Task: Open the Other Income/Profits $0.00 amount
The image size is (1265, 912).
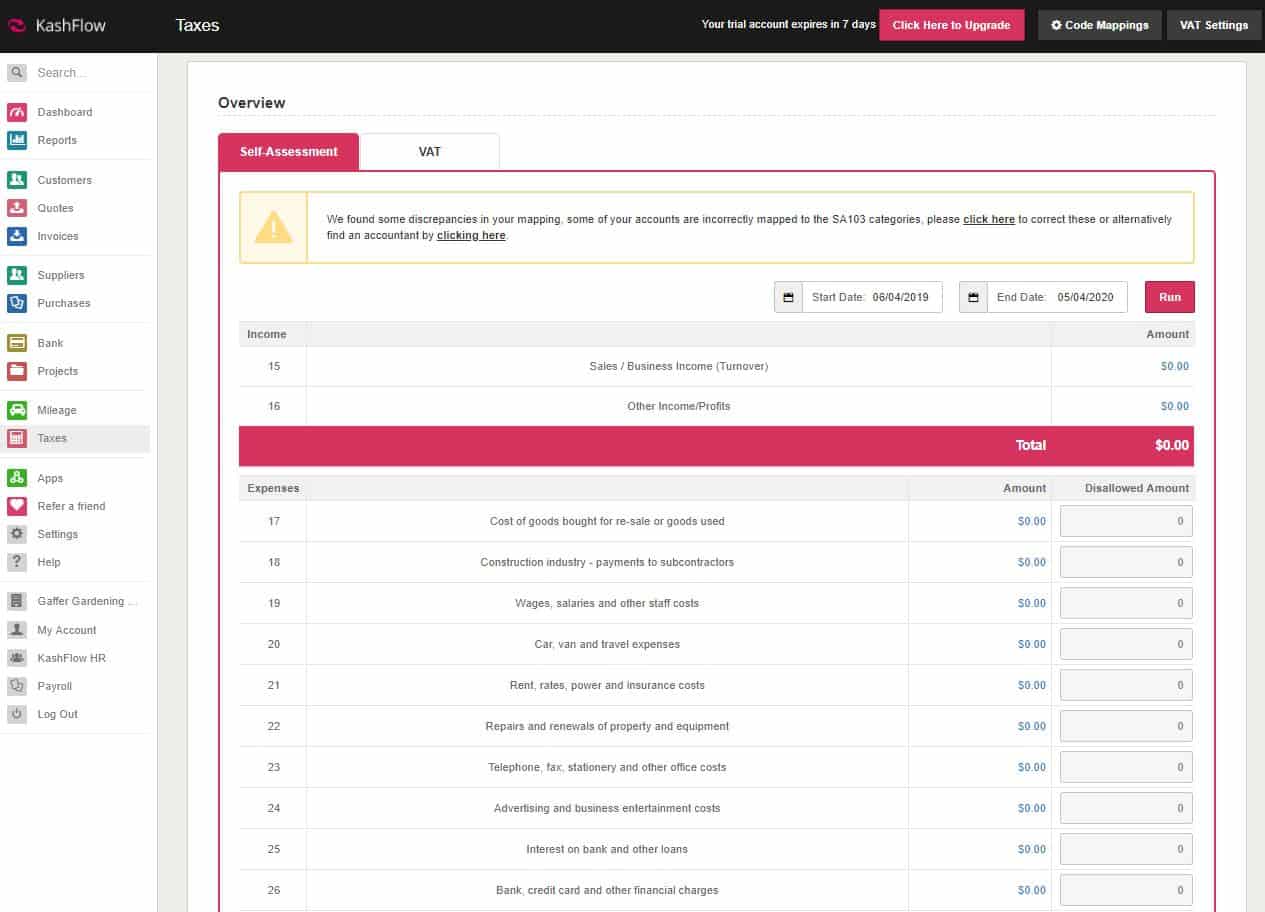Action: 1175,406
